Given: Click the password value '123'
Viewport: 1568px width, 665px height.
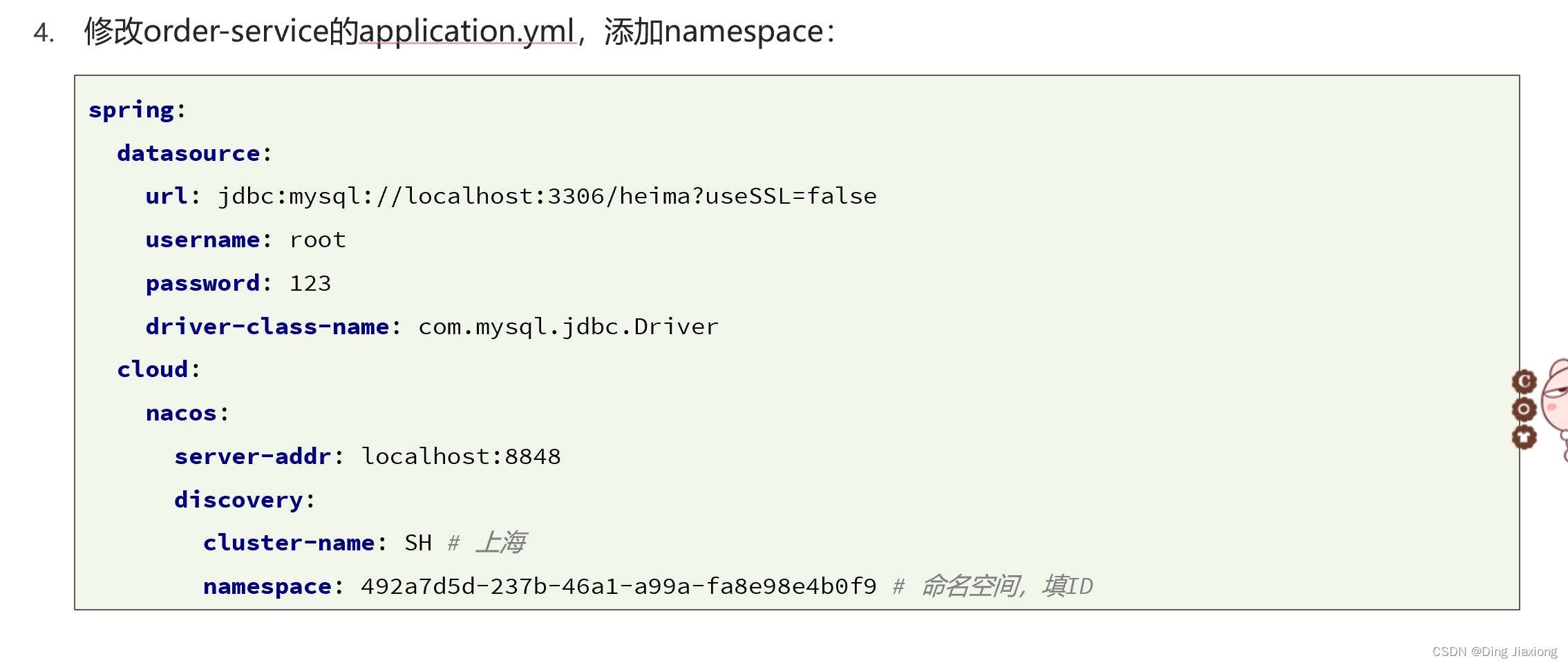Looking at the screenshot, I should point(310,283).
